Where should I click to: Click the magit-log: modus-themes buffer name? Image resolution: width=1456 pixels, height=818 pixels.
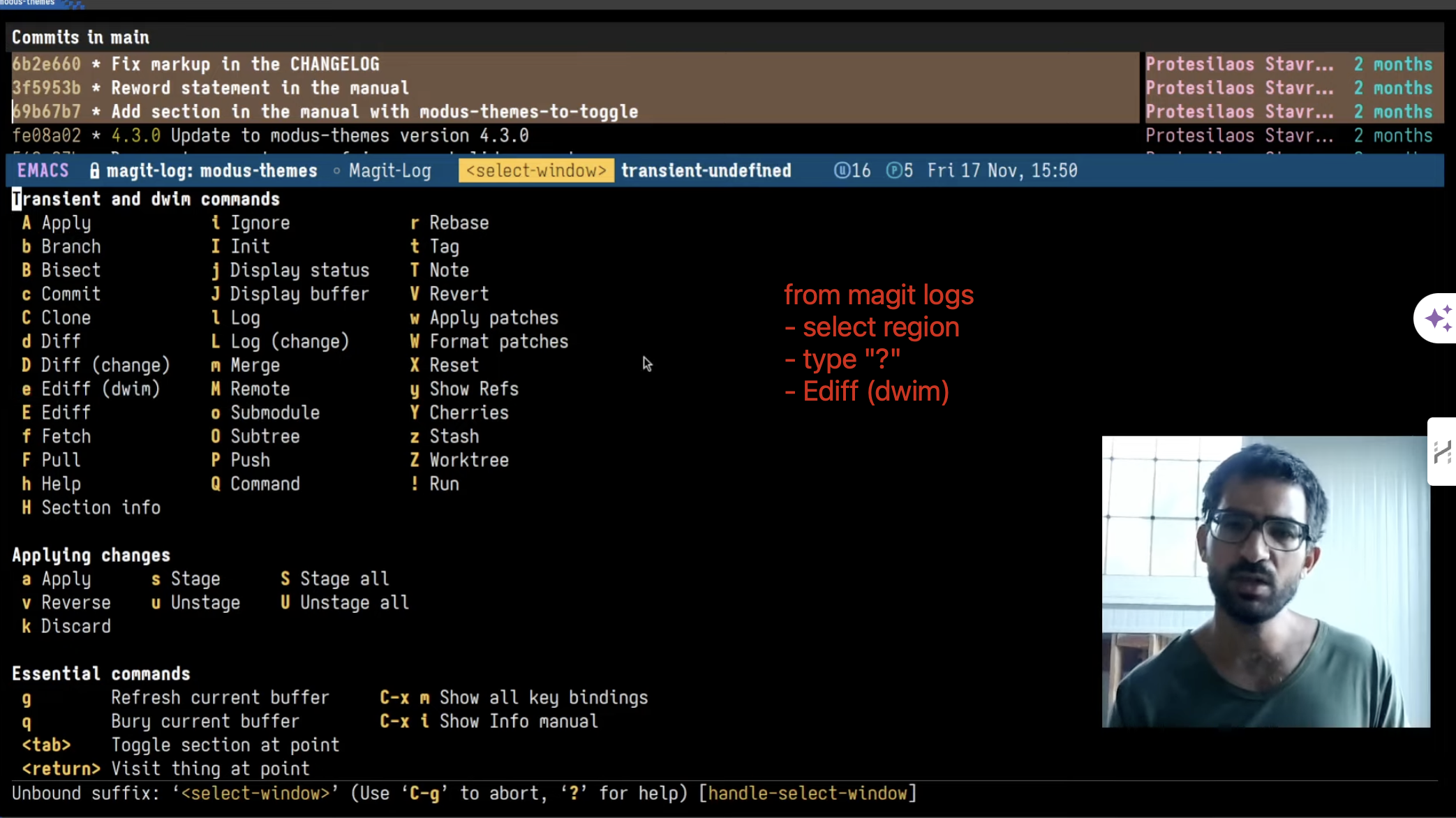tap(211, 171)
